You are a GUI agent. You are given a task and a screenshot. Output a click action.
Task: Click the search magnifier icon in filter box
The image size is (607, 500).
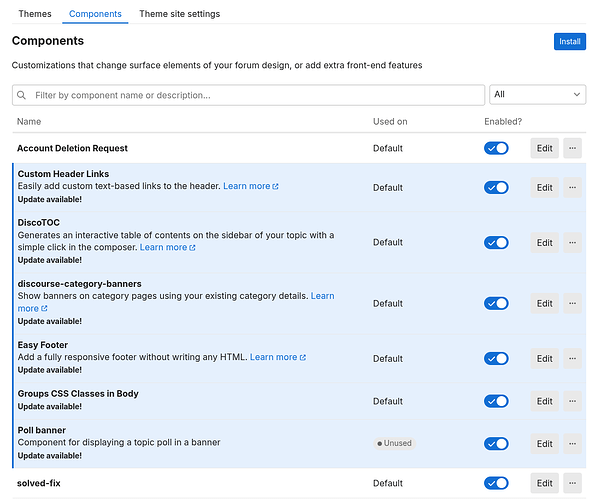point(22,95)
